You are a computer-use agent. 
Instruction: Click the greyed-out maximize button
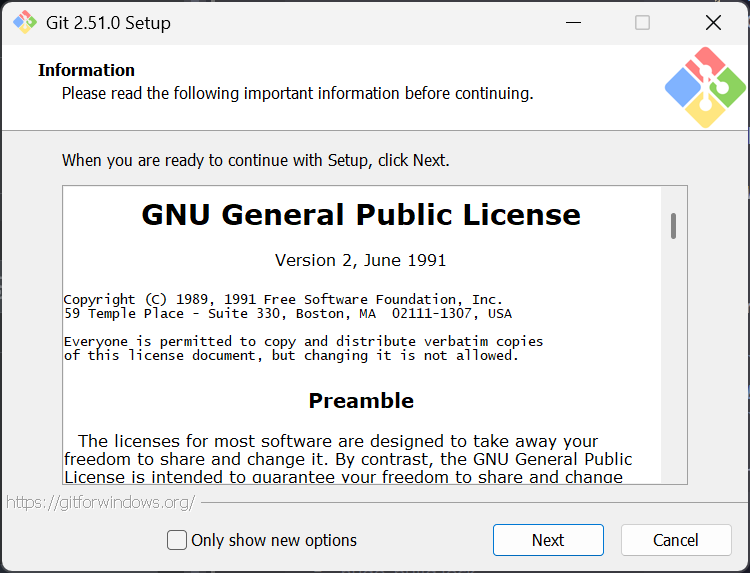pos(643,22)
